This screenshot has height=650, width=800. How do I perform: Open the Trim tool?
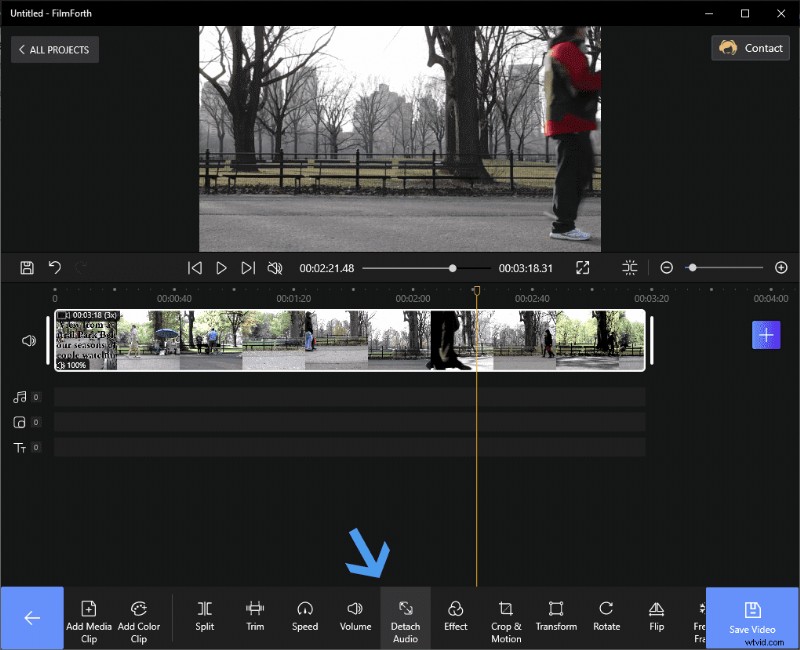point(254,617)
